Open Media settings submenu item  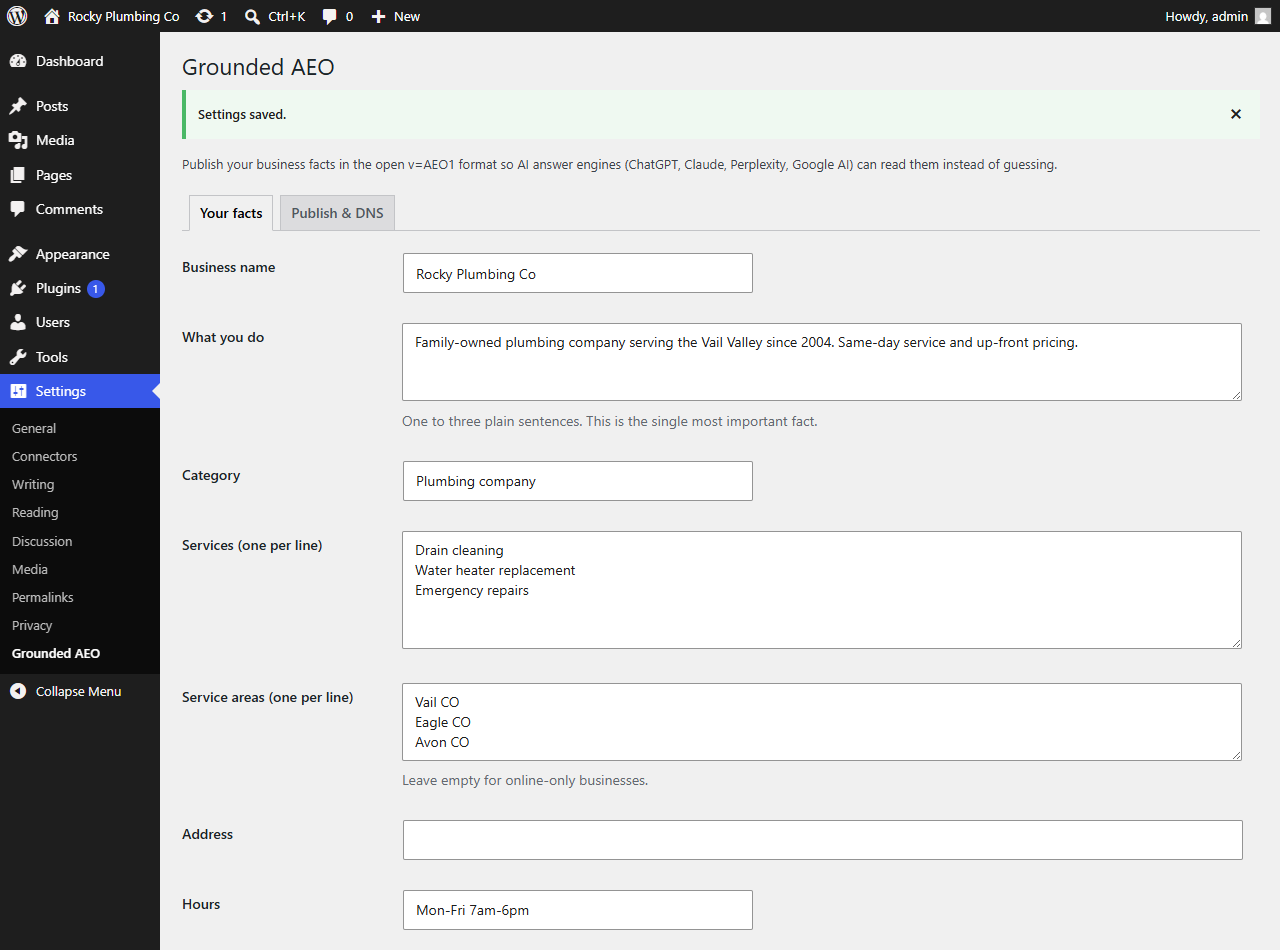pos(30,569)
